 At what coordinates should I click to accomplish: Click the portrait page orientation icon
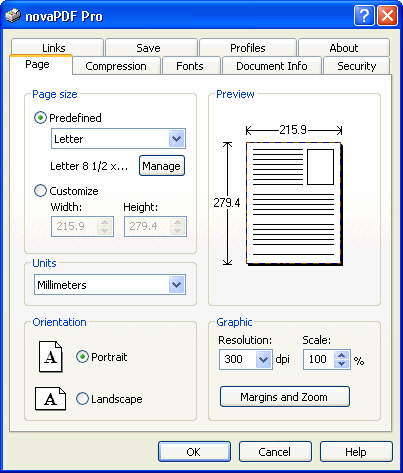[51, 356]
